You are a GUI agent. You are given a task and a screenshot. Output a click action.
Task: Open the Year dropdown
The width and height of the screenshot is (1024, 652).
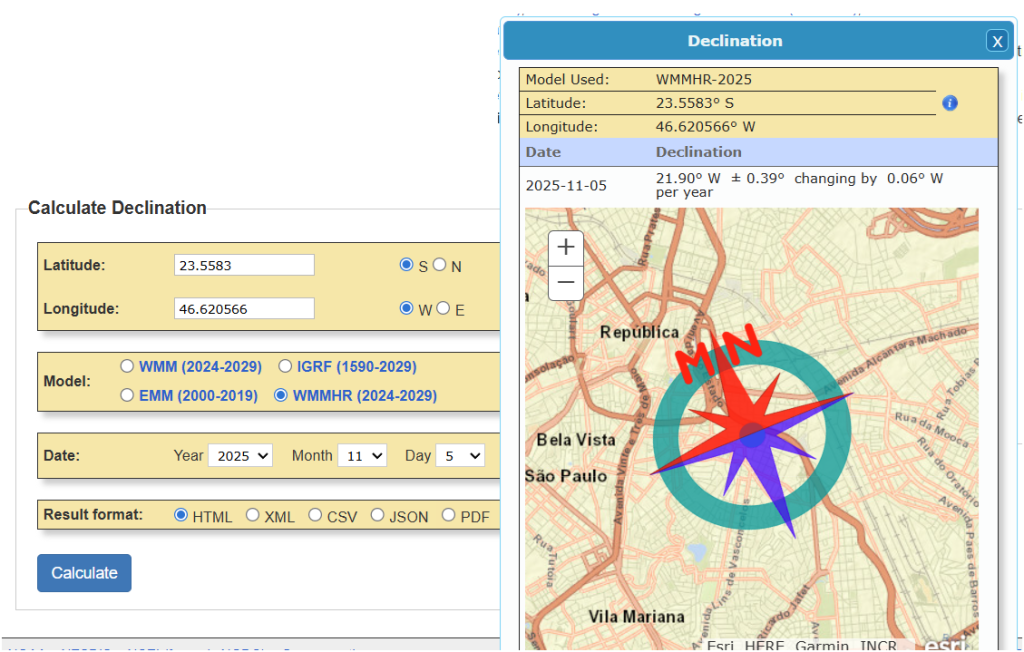pyautogui.click(x=240, y=455)
